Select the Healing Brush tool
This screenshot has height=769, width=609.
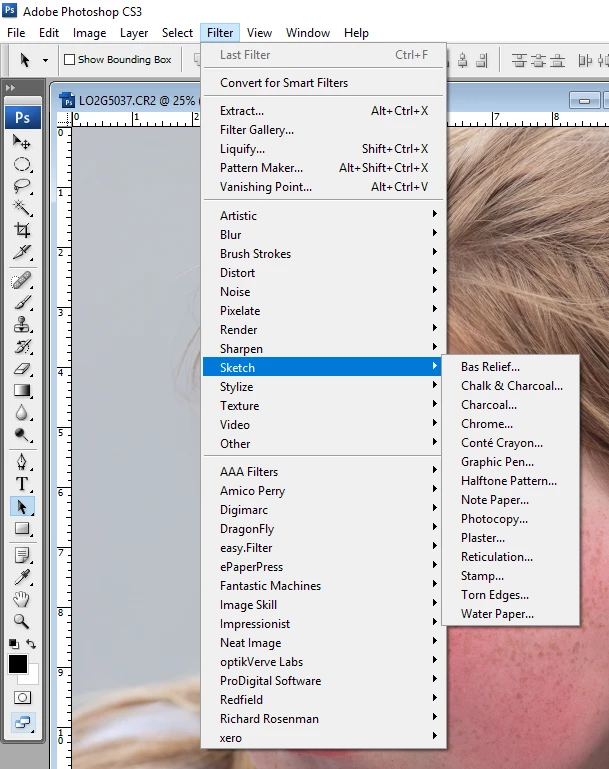pyautogui.click(x=22, y=281)
